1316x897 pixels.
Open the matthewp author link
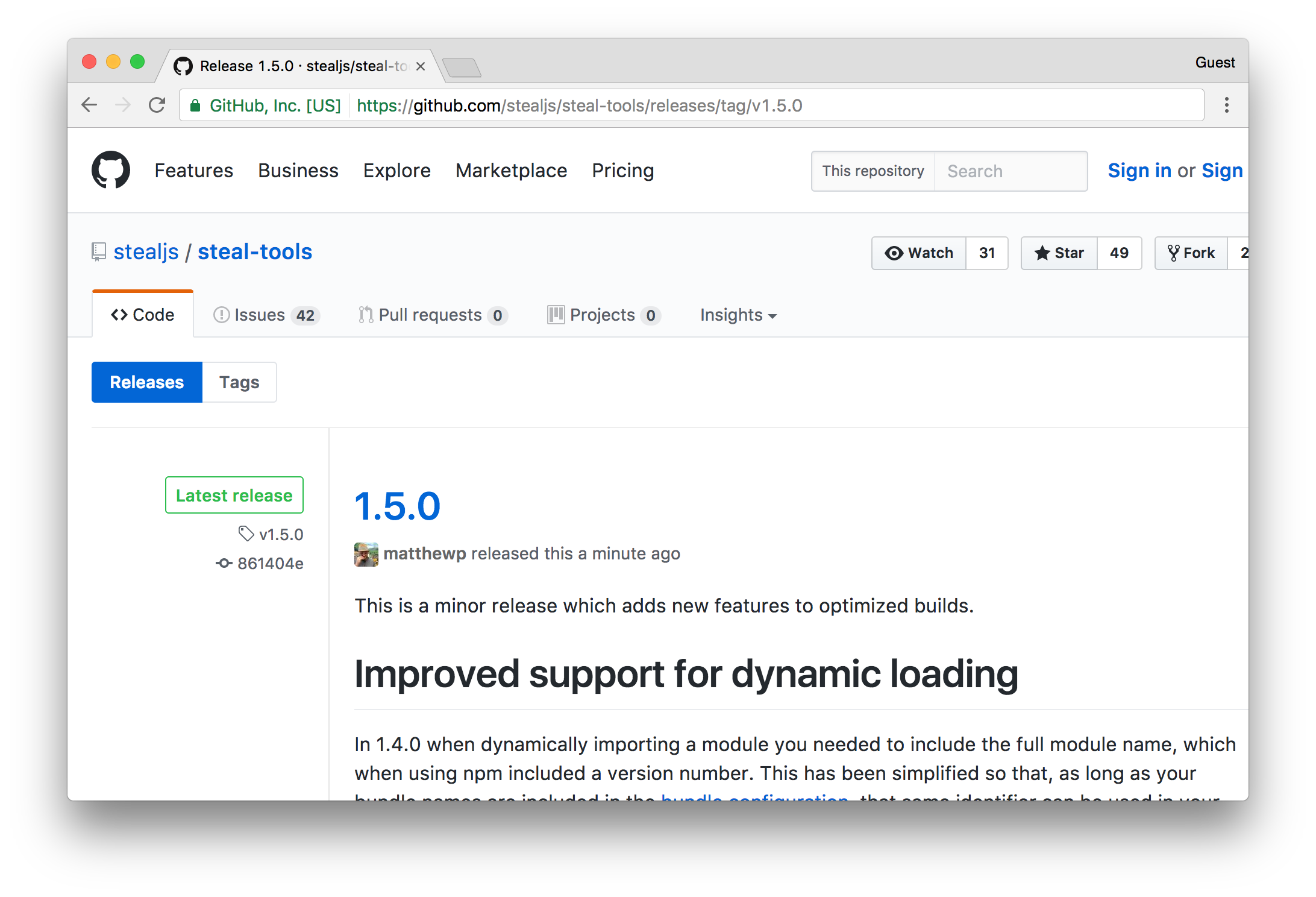[425, 553]
